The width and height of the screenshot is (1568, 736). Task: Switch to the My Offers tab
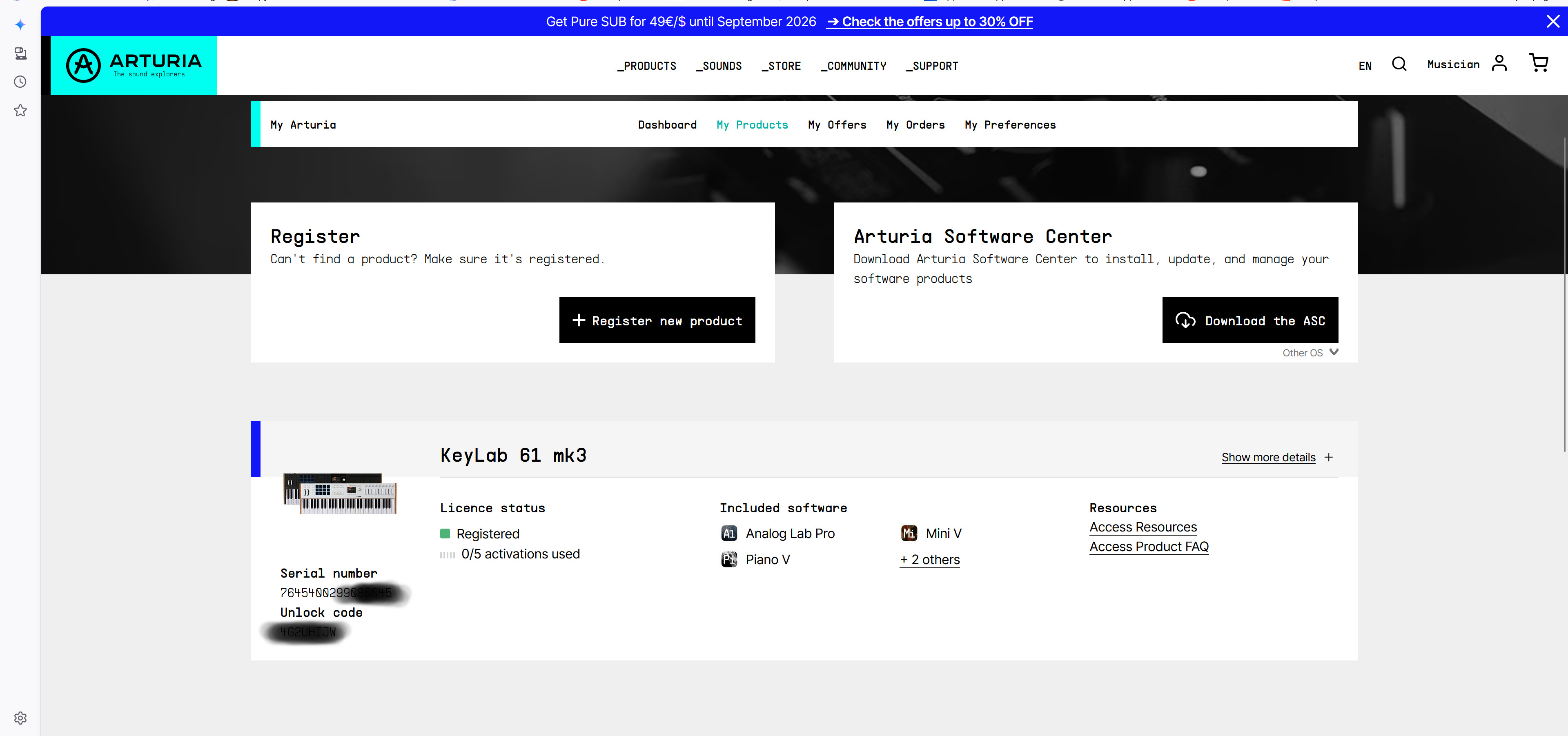pyautogui.click(x=837, y=125)
